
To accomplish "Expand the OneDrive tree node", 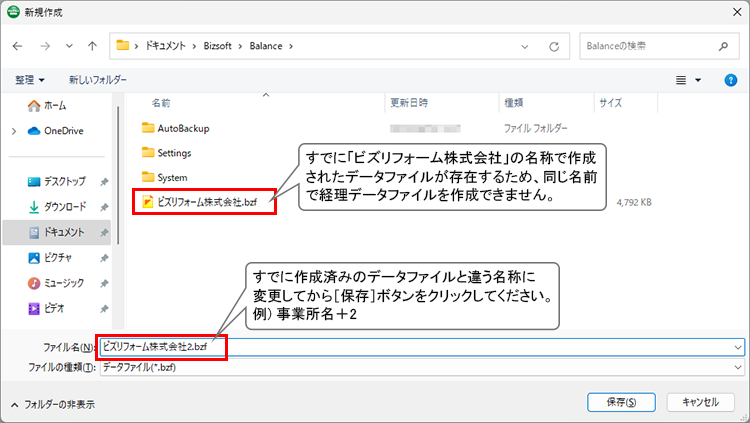I will tap(13, 131).
